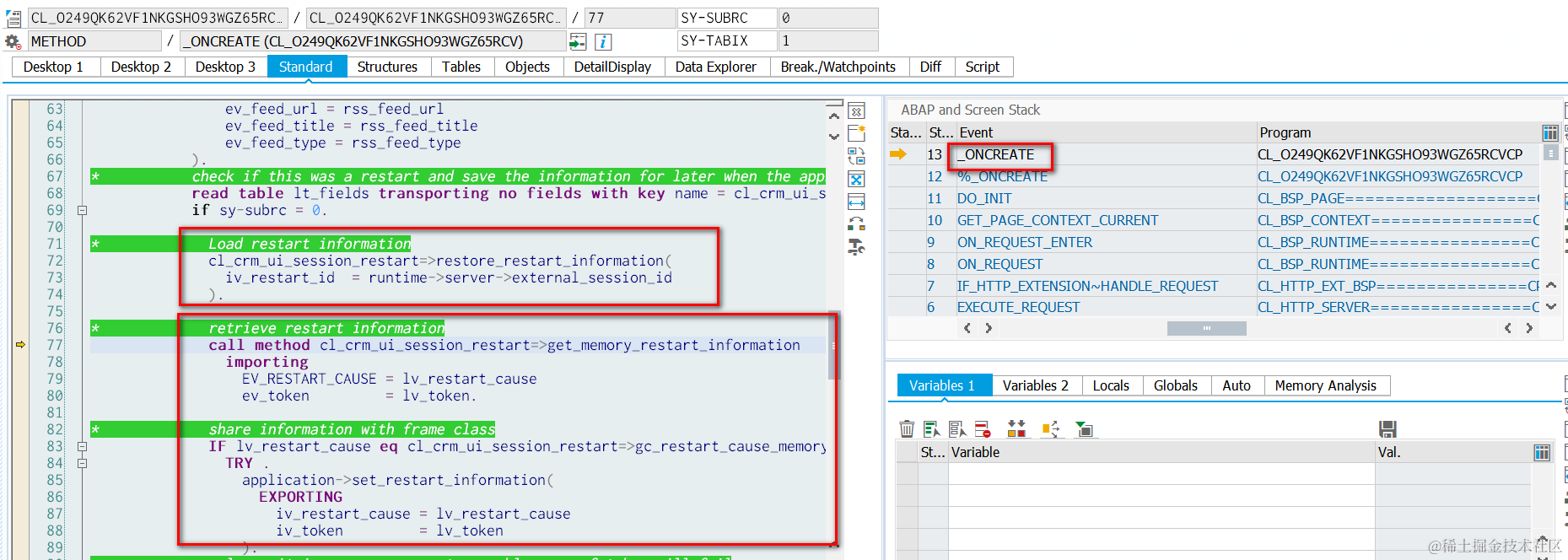The image size is (1568, 560).
Task: Open column layout for the variables table
Action: (1542, 453)
